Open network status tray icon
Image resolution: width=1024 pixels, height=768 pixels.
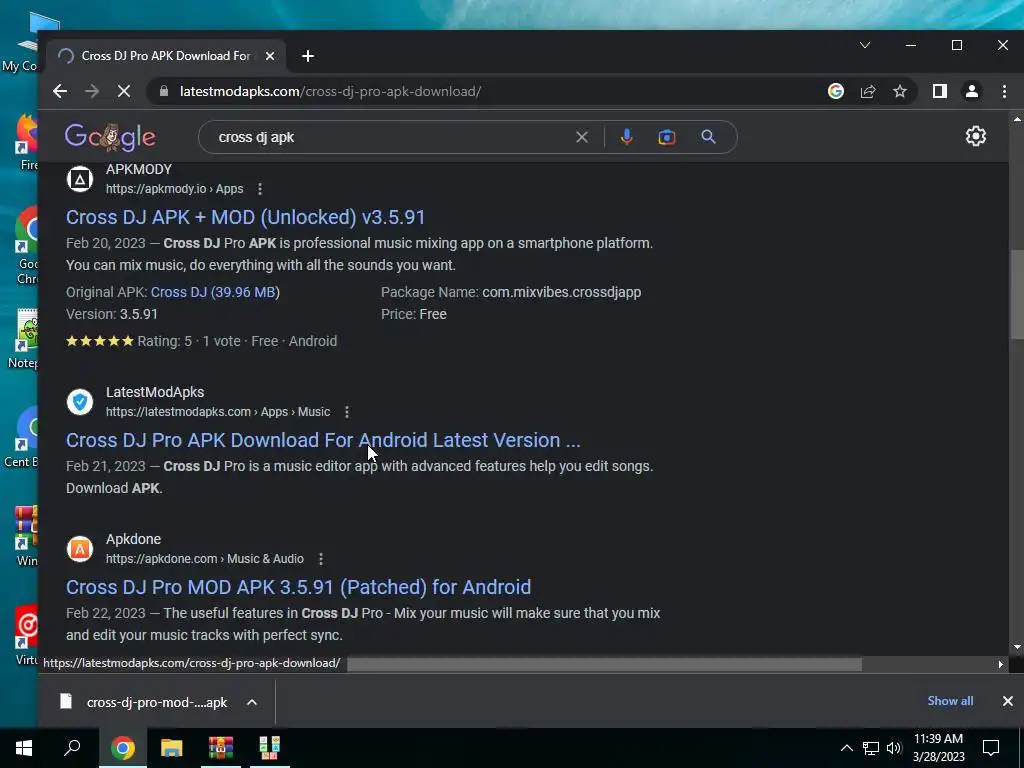tap(871, 748)
